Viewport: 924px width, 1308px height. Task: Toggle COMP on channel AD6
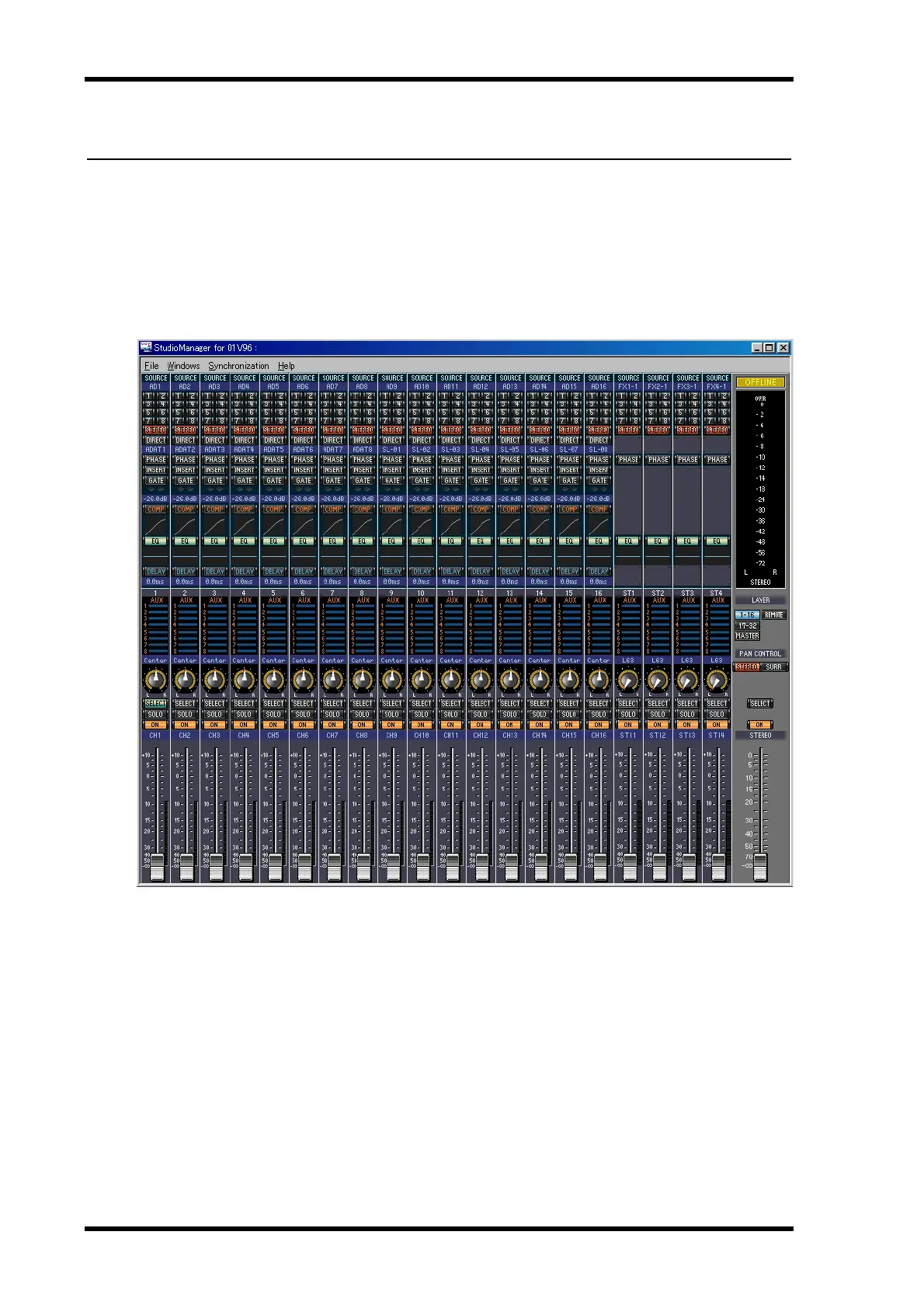pyautogui.click(x=303, y=510)
